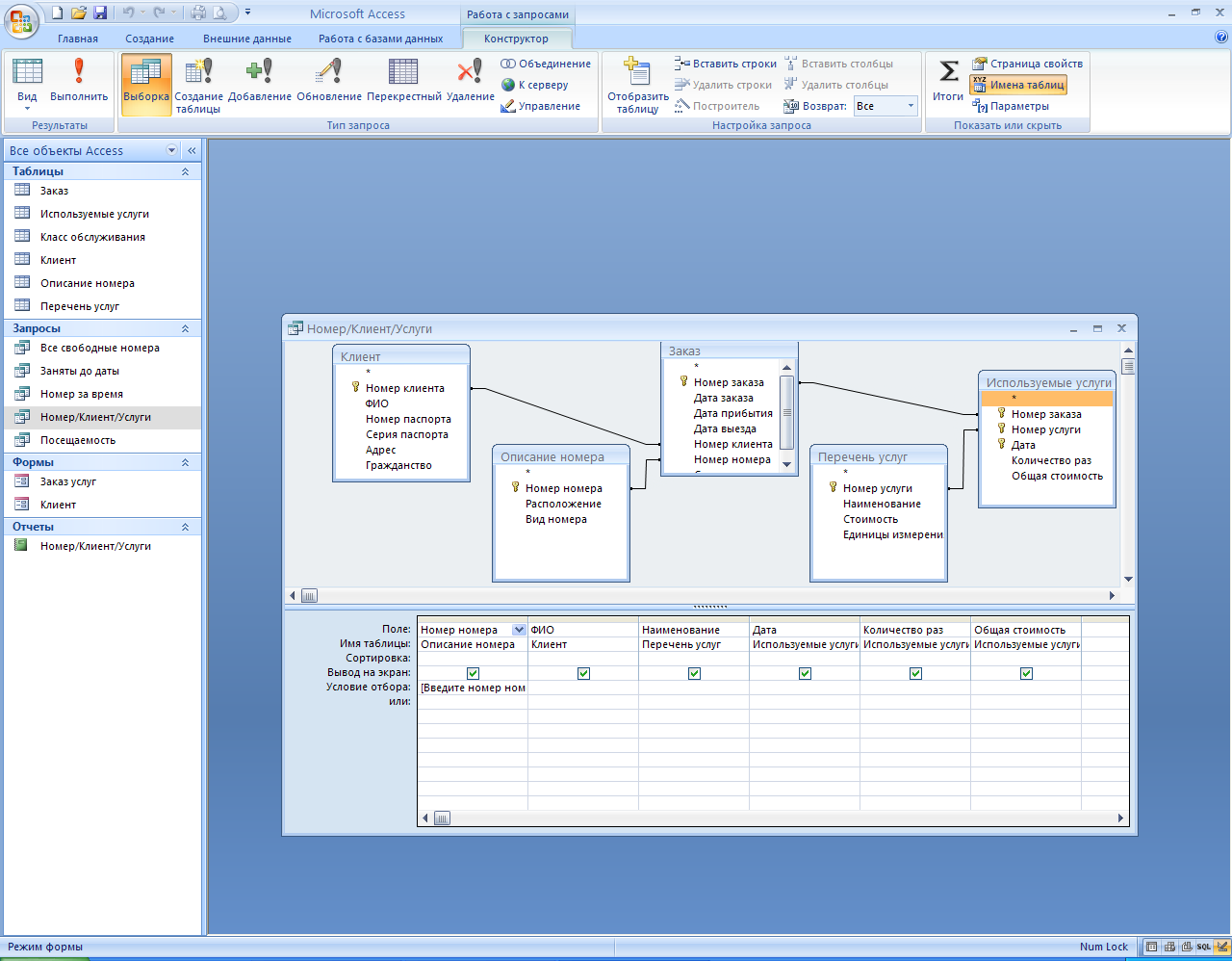Choose Добавление query type
The image size is (1232, 961).
tap(260, 84)
